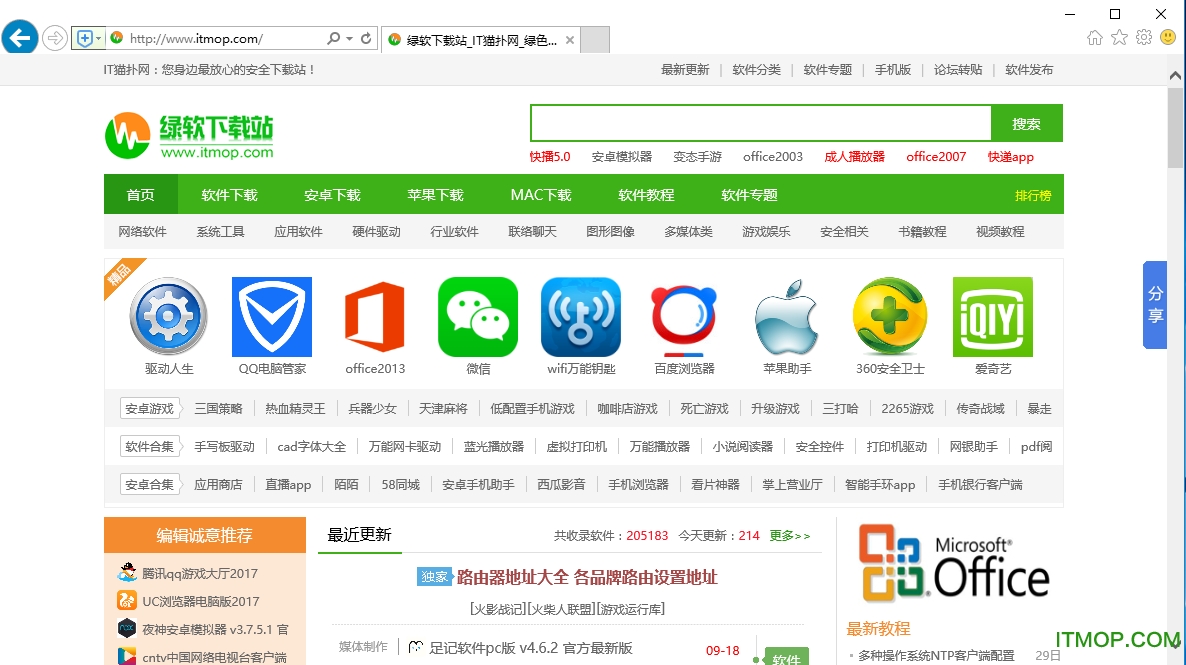Screen dimensions: 1186x665
Task: Open the 网络软件 category
Action: pyautogui.click(x=142, y=232)
